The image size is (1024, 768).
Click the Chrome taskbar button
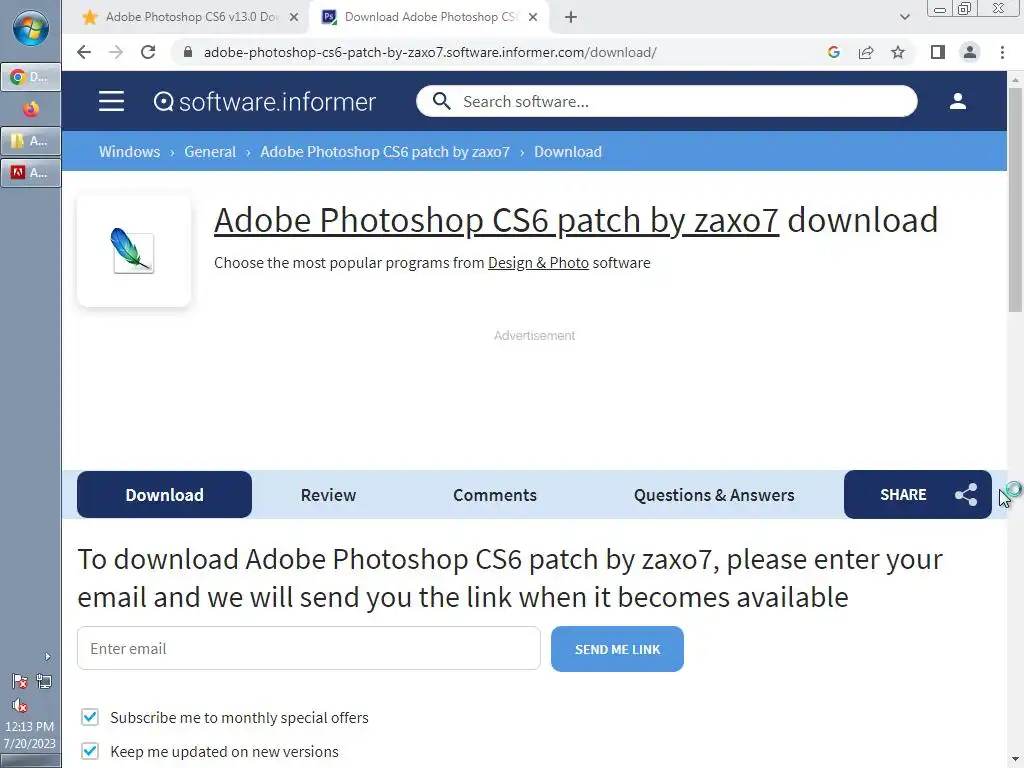pos(31,77)
